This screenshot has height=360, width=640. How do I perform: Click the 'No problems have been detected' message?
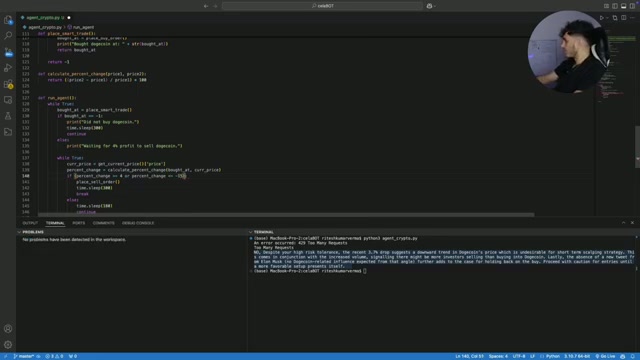74,240
